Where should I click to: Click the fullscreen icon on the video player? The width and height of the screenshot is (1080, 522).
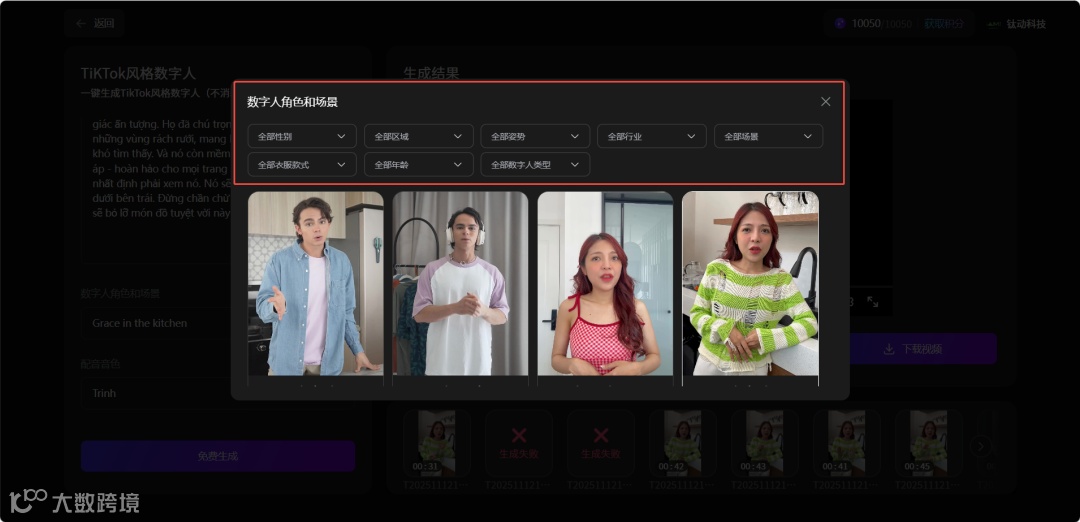pyautogui.click(x=873, y=302)
